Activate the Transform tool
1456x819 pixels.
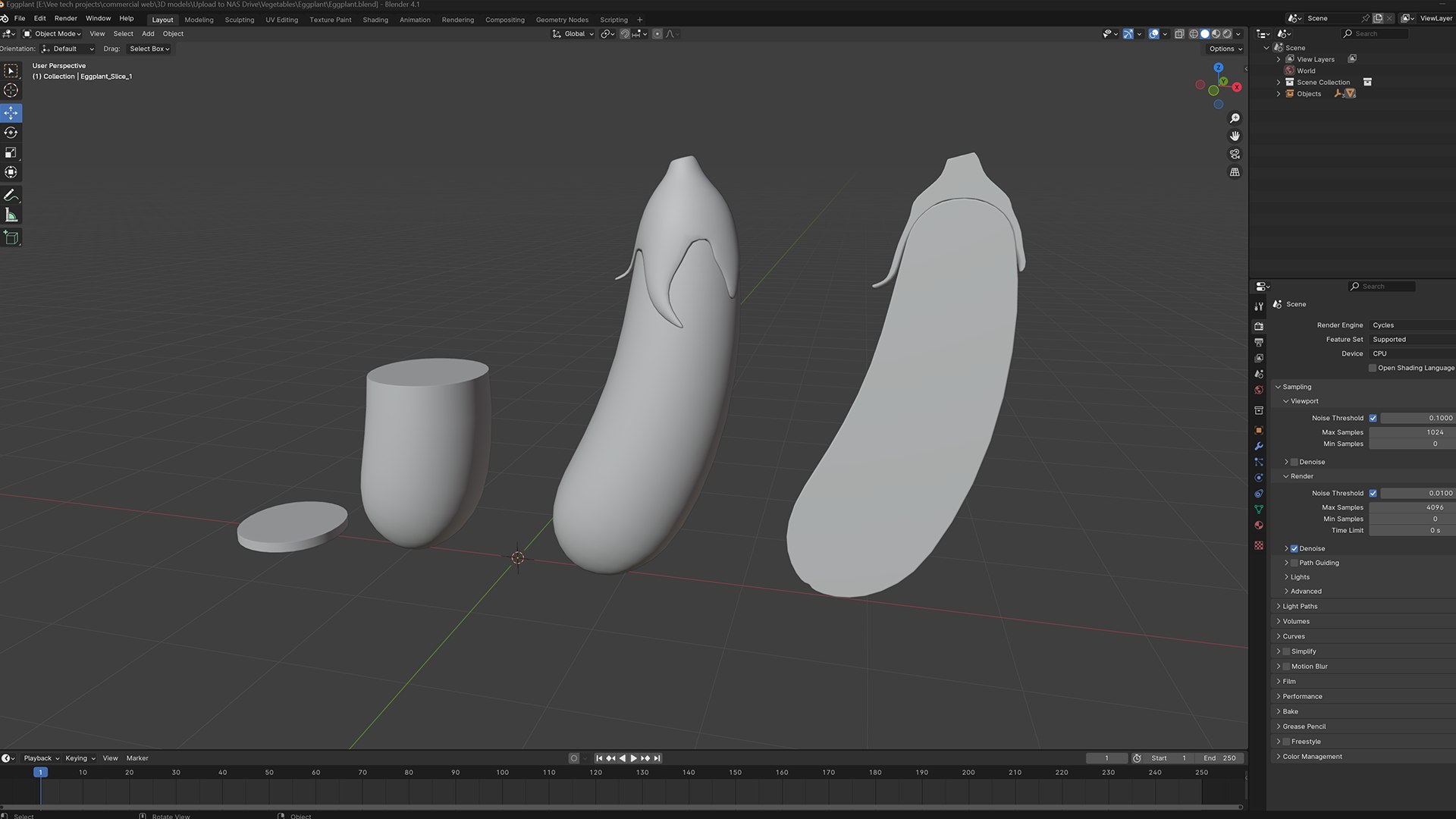[11, 172]
